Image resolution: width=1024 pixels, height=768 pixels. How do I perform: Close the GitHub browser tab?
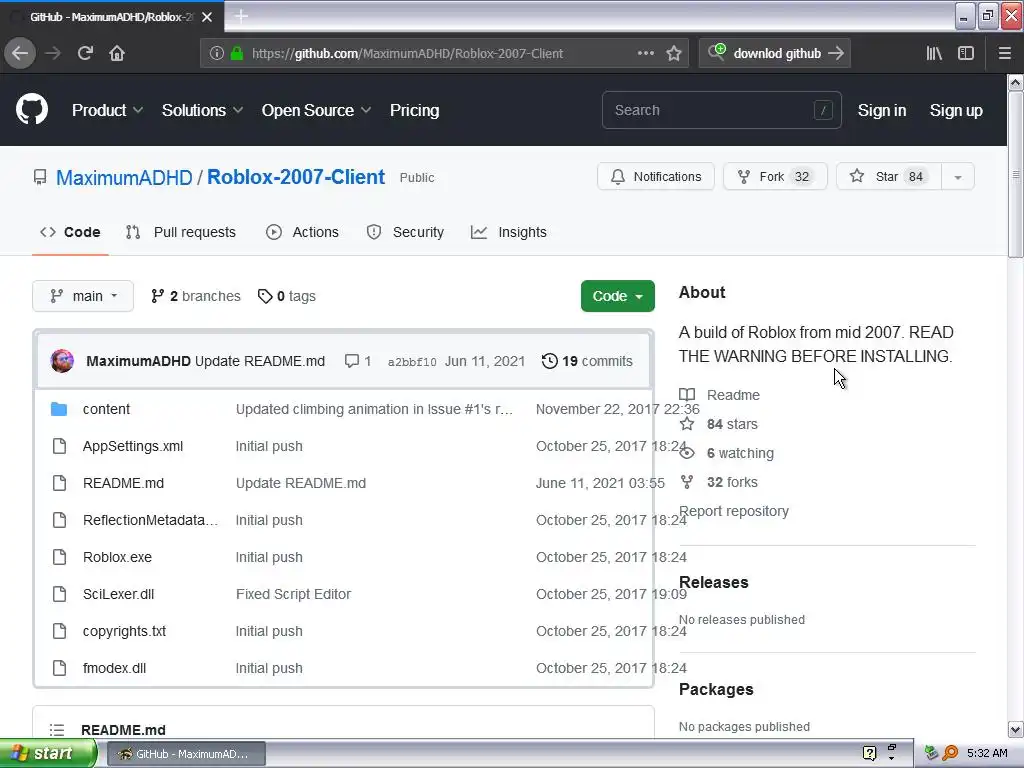tap(207, 17)
